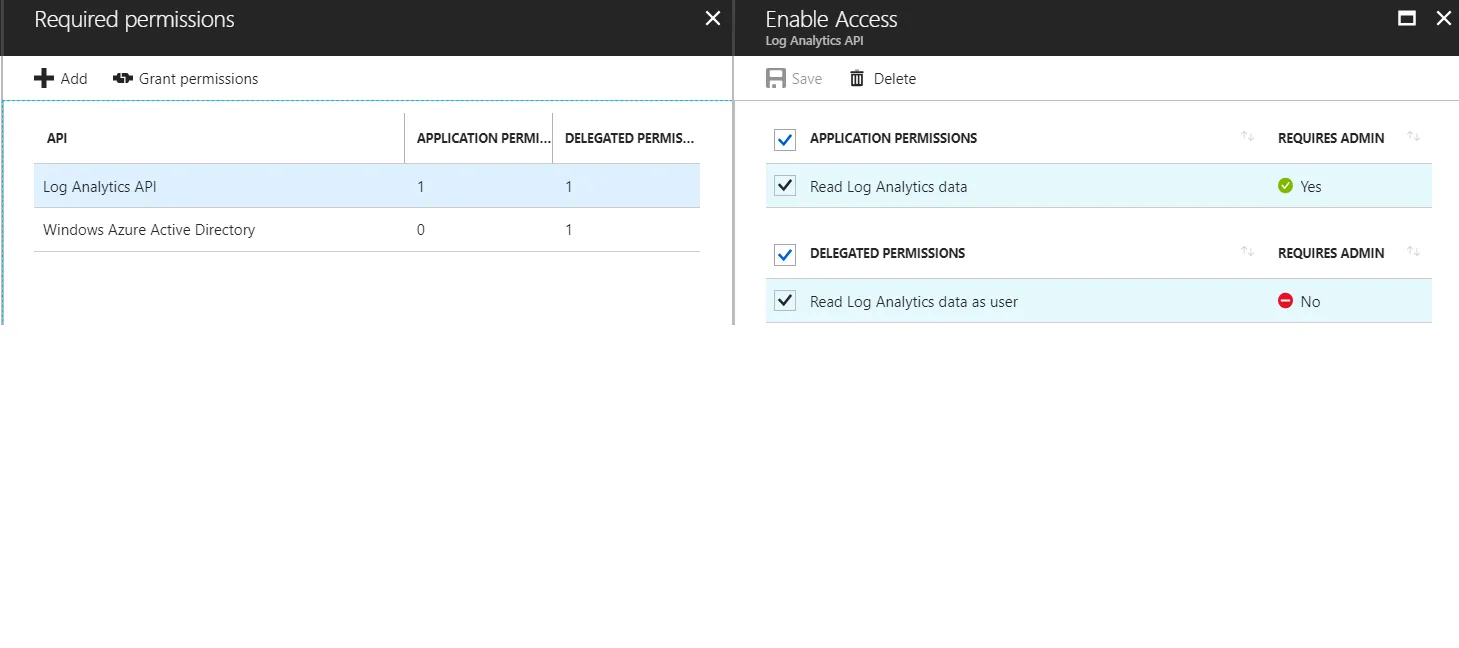Uncheck Read Log Analytics data checkbox
The height and width of the screenshot is (648, 1459).
pyautogui.click(x=785, y=186)
